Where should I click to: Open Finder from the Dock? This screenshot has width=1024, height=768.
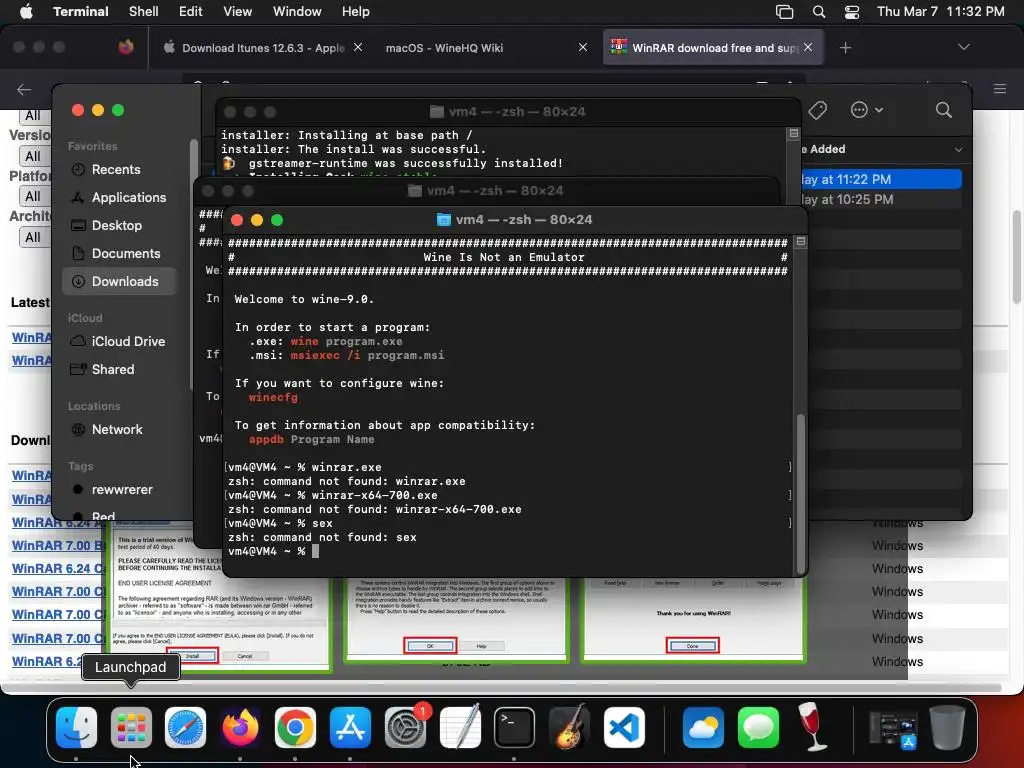[x=76, y=727]
